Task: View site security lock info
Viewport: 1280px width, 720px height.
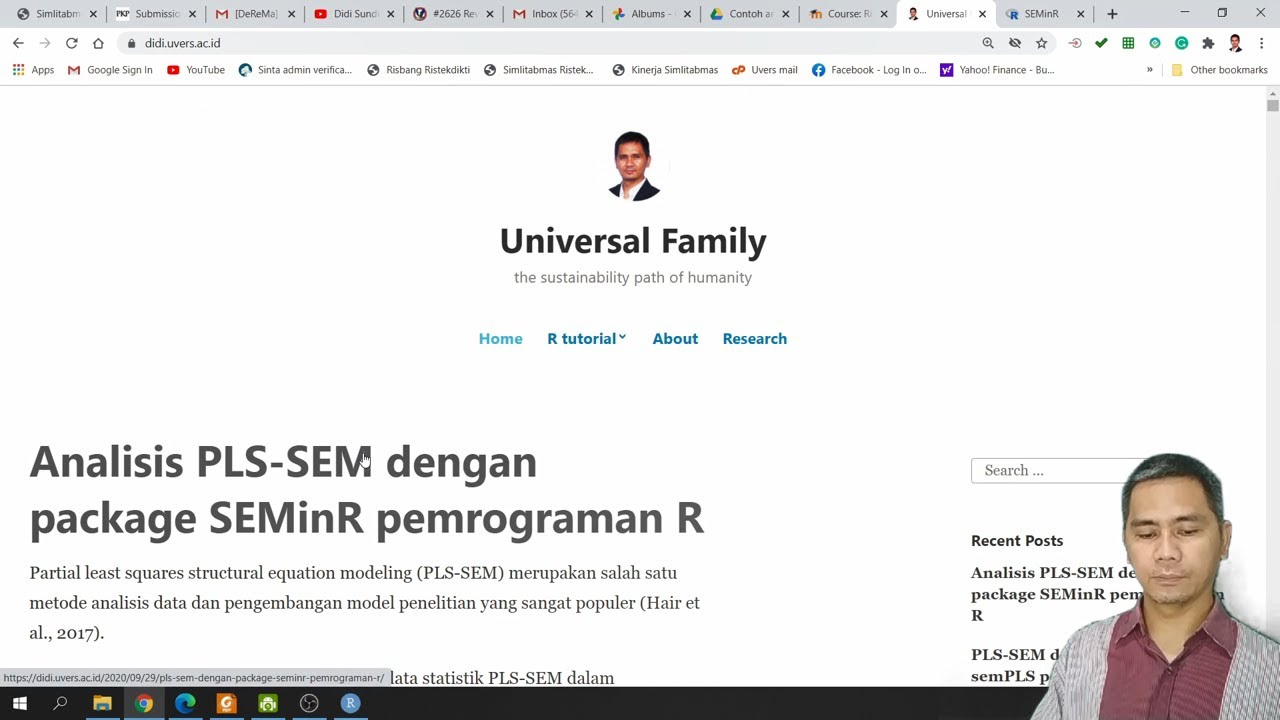Action: (x=131, y=43)
